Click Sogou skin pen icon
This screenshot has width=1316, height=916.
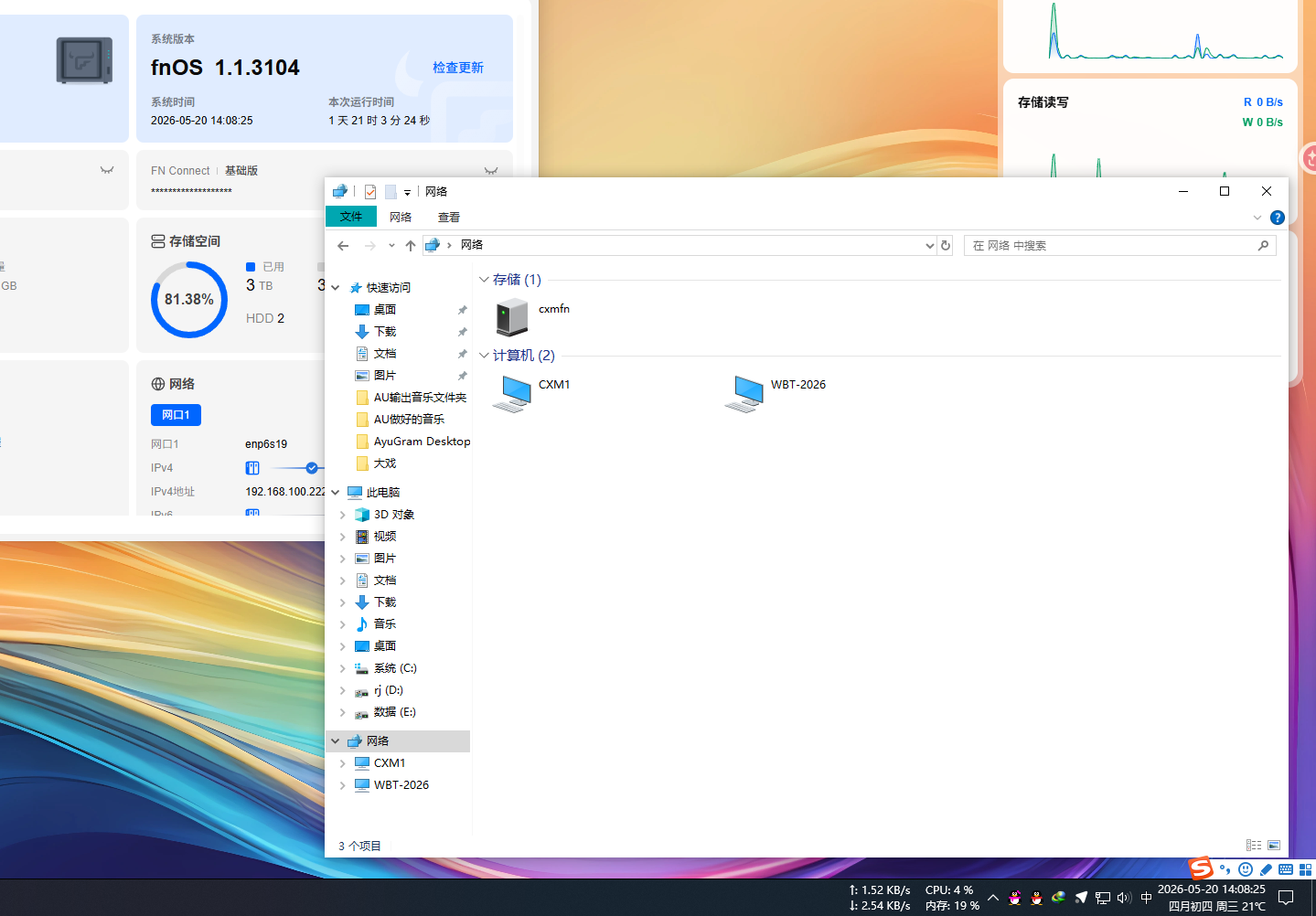pos(1266,869)
